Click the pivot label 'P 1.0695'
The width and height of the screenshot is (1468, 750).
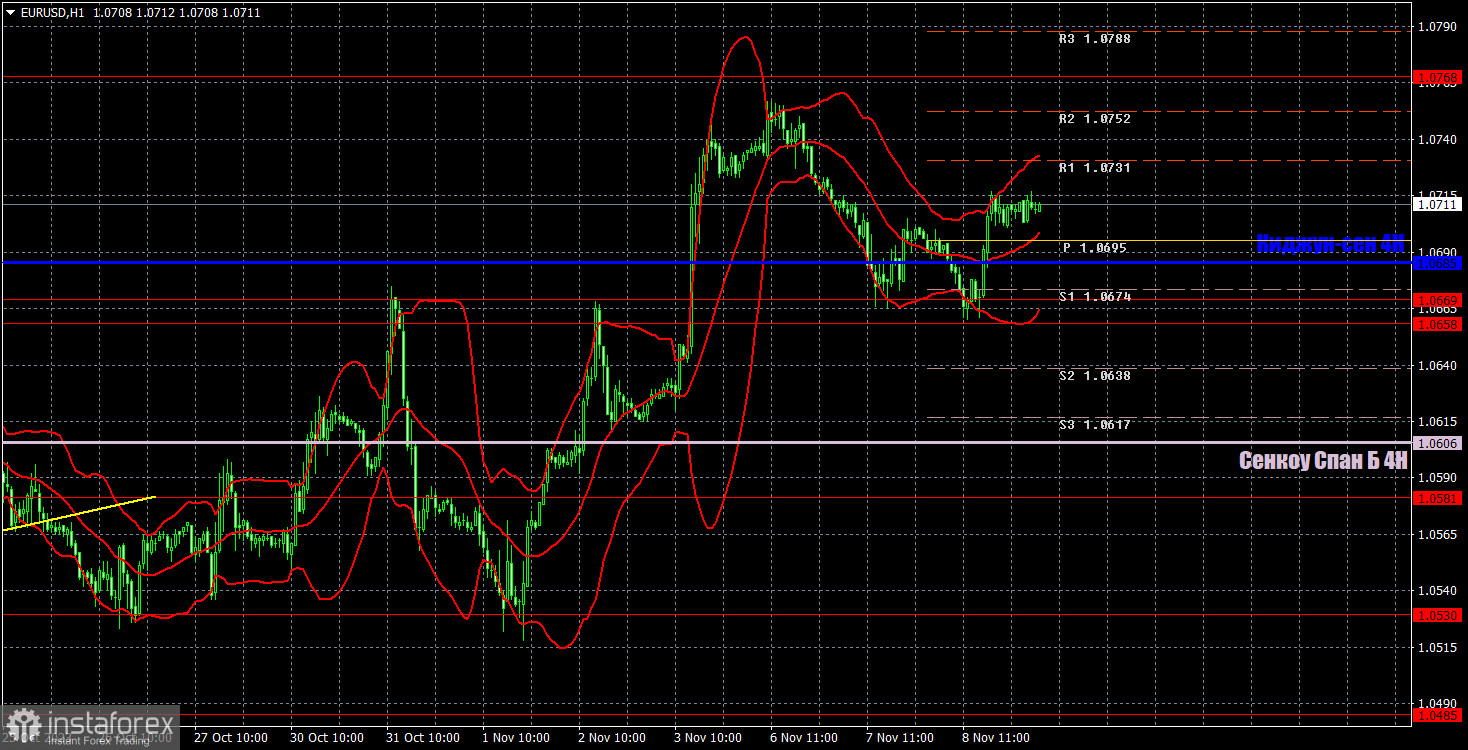(1095, 247)
